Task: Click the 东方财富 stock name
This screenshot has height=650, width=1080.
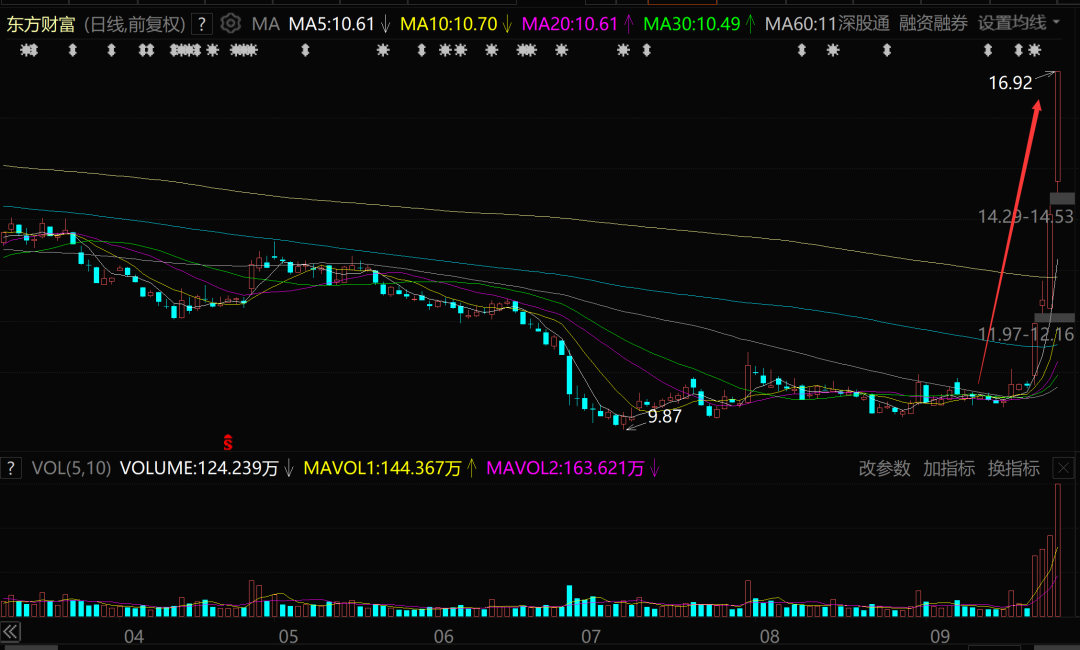Action: [41, 24]
